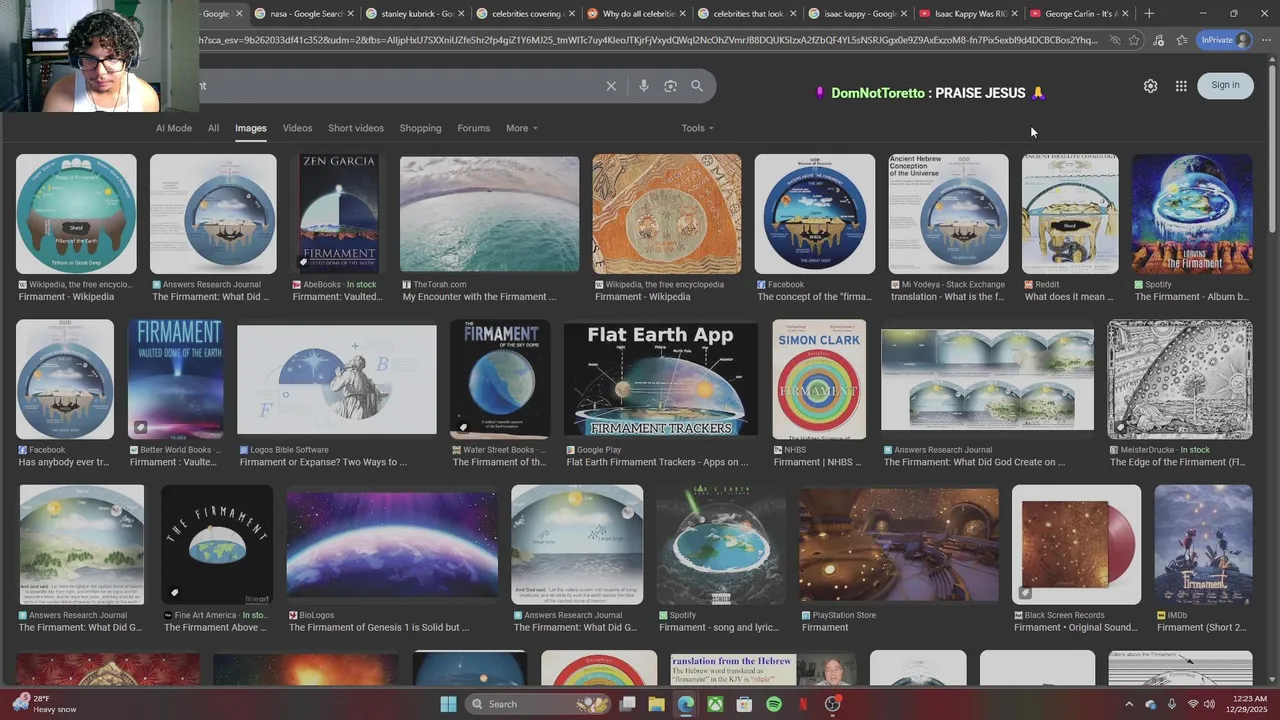Open the Favorites list icon in Edge toolbar
The width and height of the screenshot is (1280, 720).
click(x=1181, y=40)
